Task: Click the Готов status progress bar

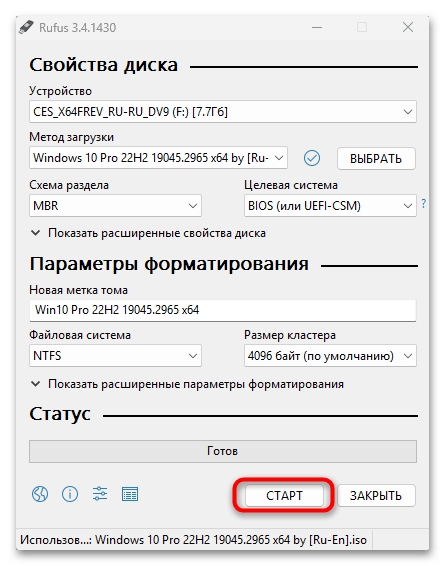Action: (x=223, y=451)
